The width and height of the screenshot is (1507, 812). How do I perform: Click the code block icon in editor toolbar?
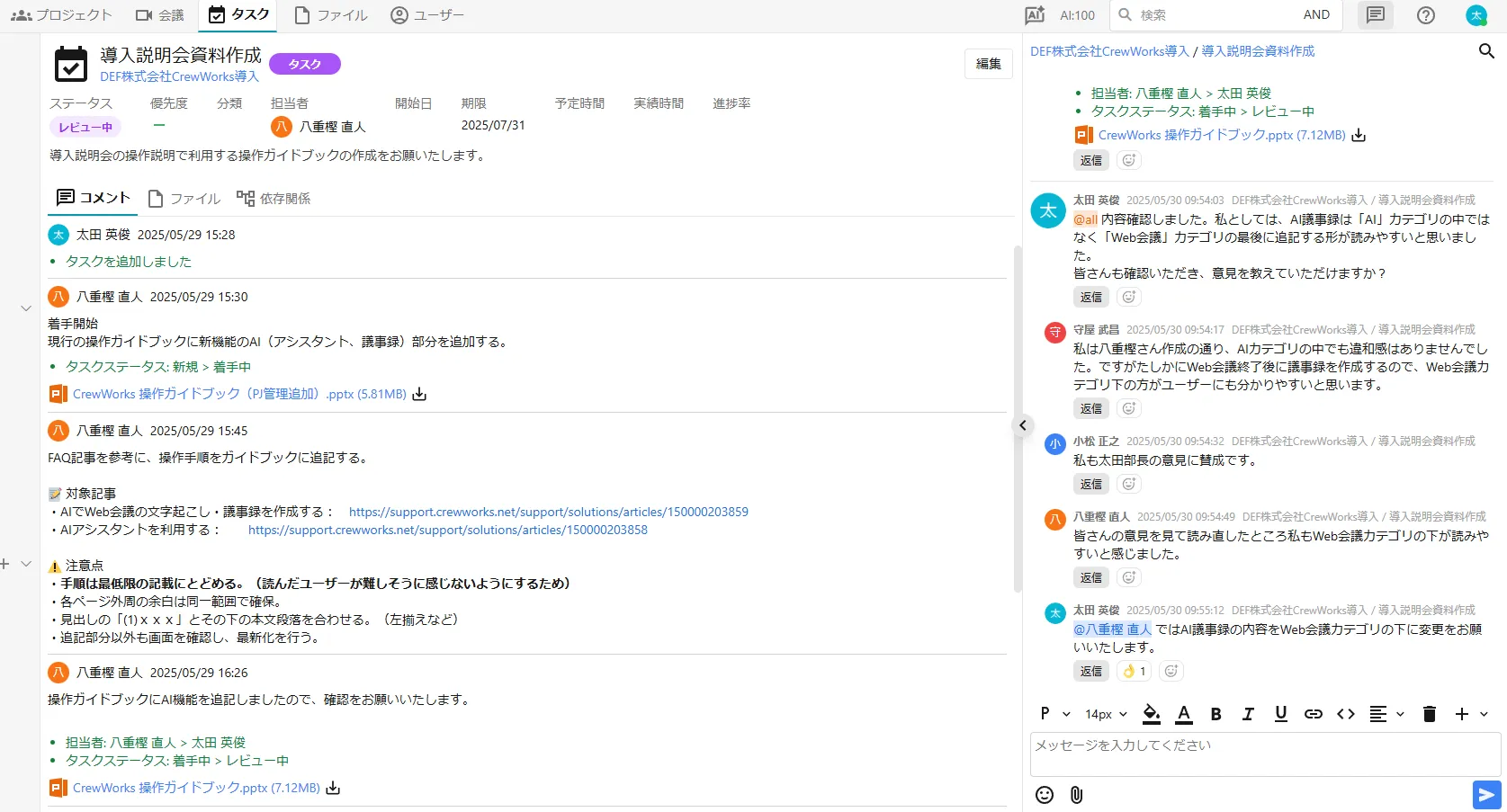pos(1345,714)
